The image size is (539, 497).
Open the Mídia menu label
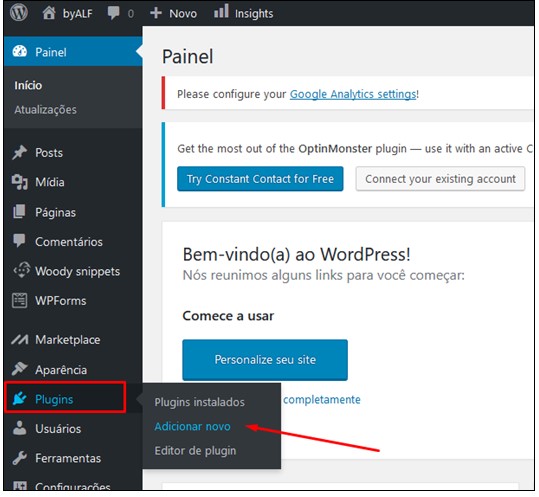click(50, 182)
